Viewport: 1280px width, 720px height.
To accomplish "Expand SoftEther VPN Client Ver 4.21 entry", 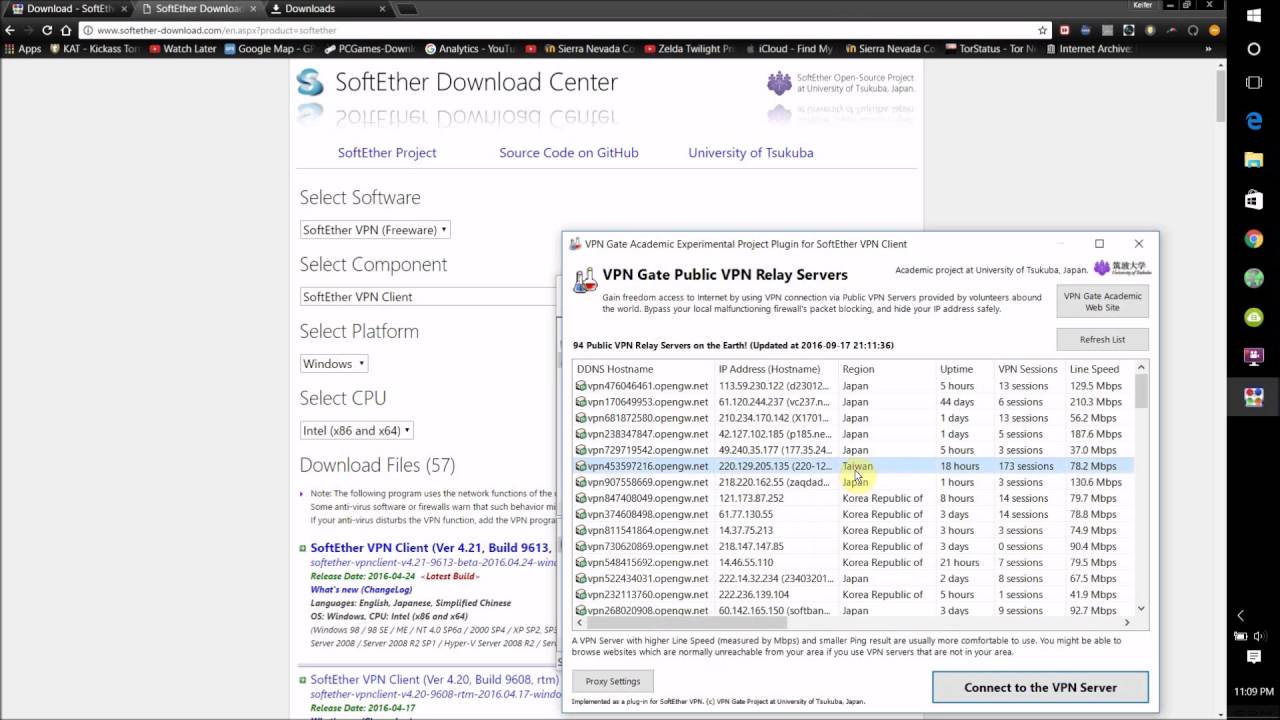I will pos(303,548).
